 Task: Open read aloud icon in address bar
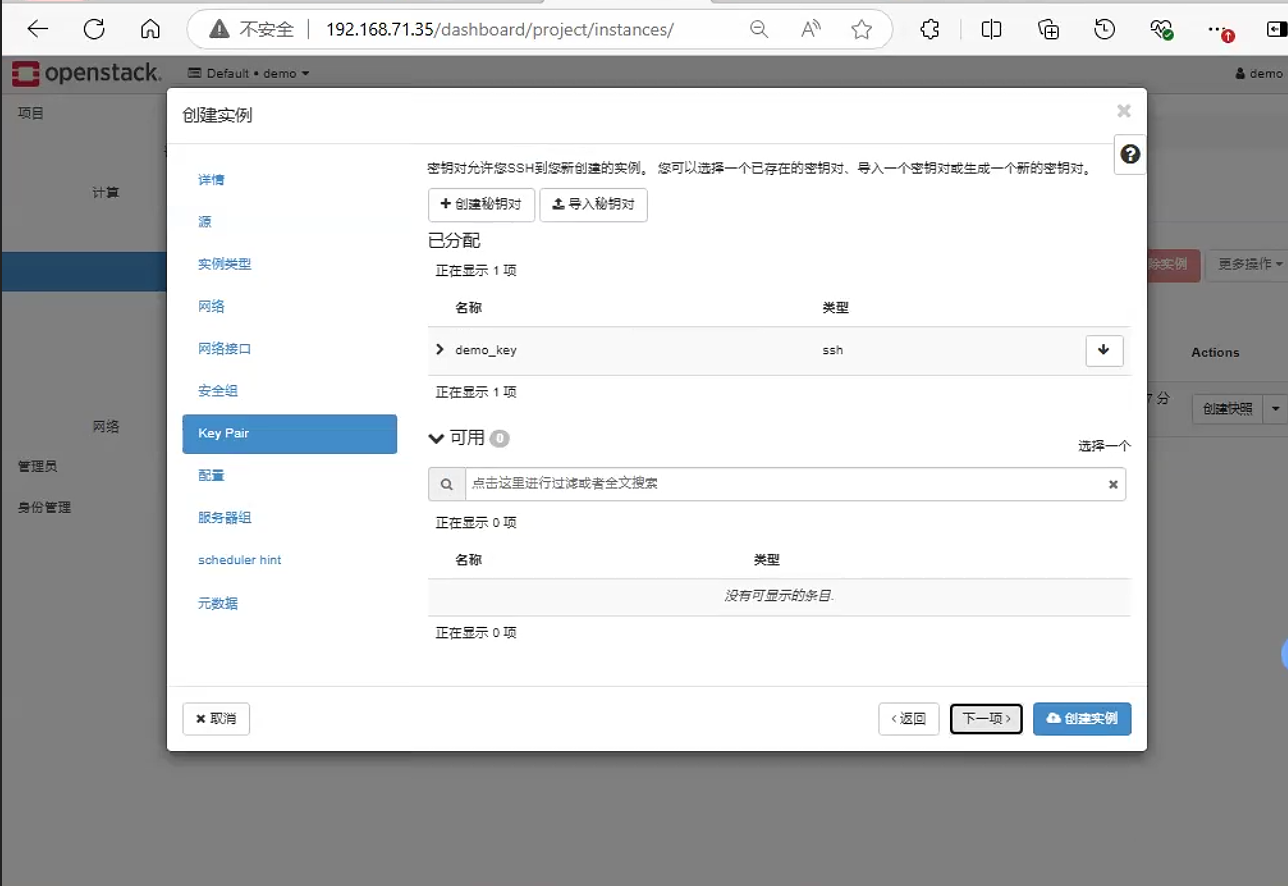[x=811, y=30]
